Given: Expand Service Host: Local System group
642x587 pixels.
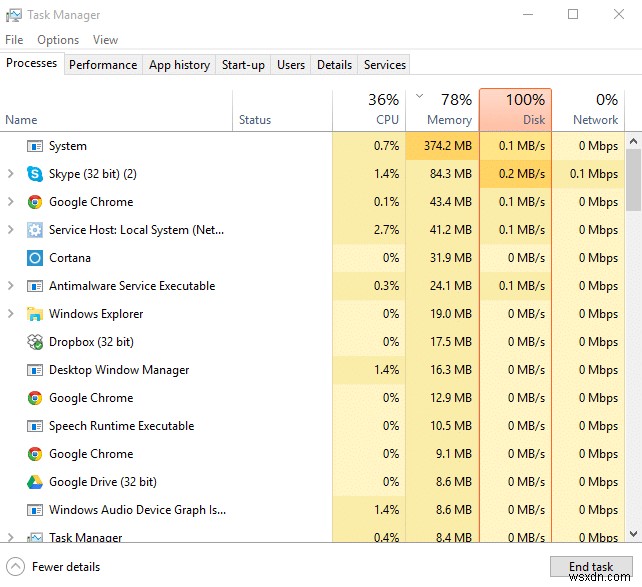Looking at the screenshot, I should click(x=11, y=230).
